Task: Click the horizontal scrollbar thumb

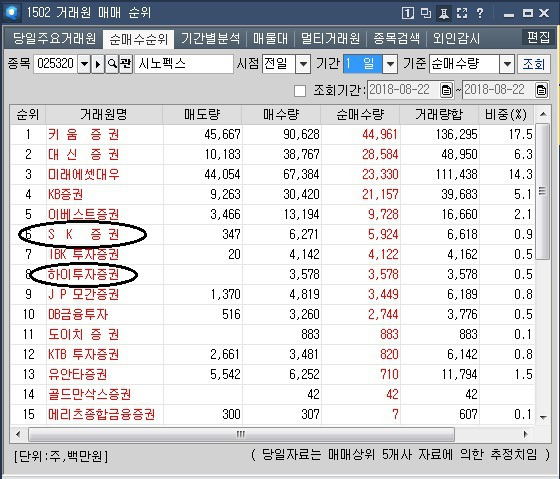Action: (241, 434)
